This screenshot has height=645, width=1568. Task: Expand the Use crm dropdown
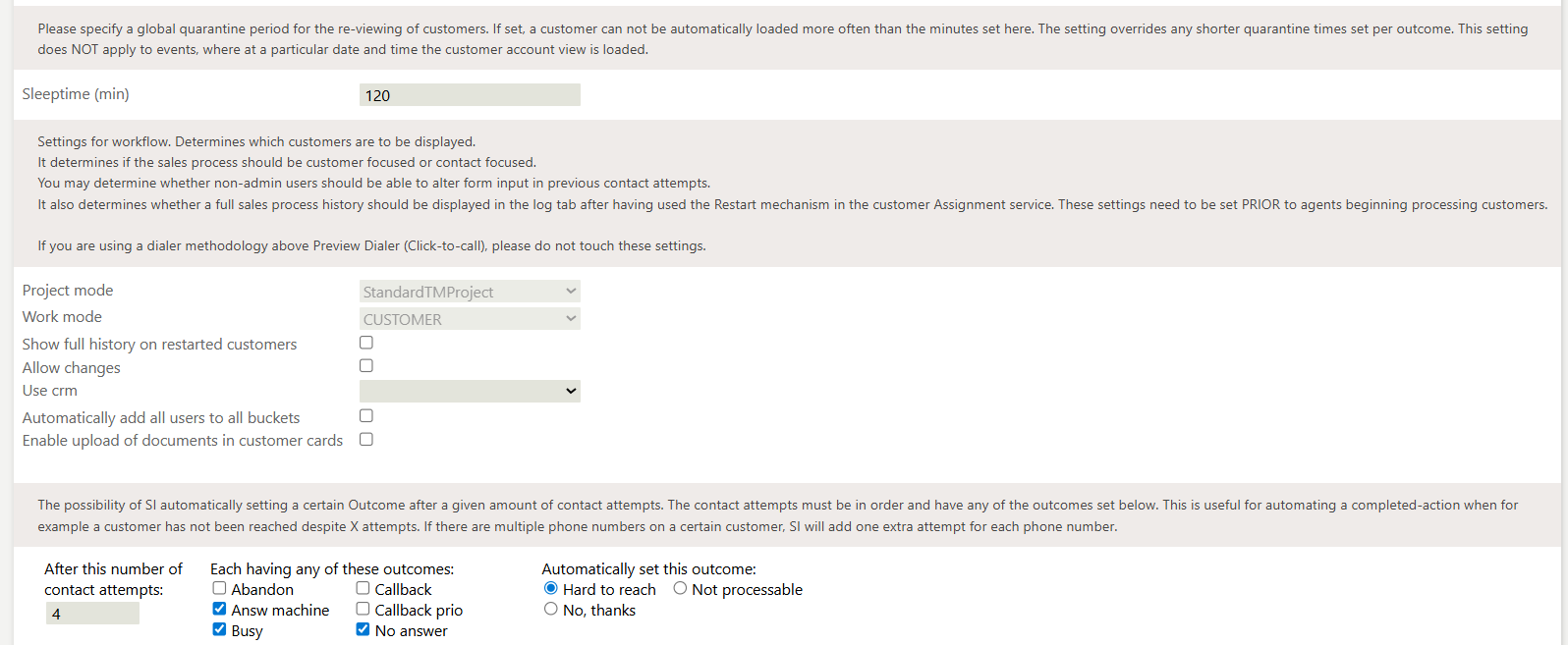pos(470,391)
